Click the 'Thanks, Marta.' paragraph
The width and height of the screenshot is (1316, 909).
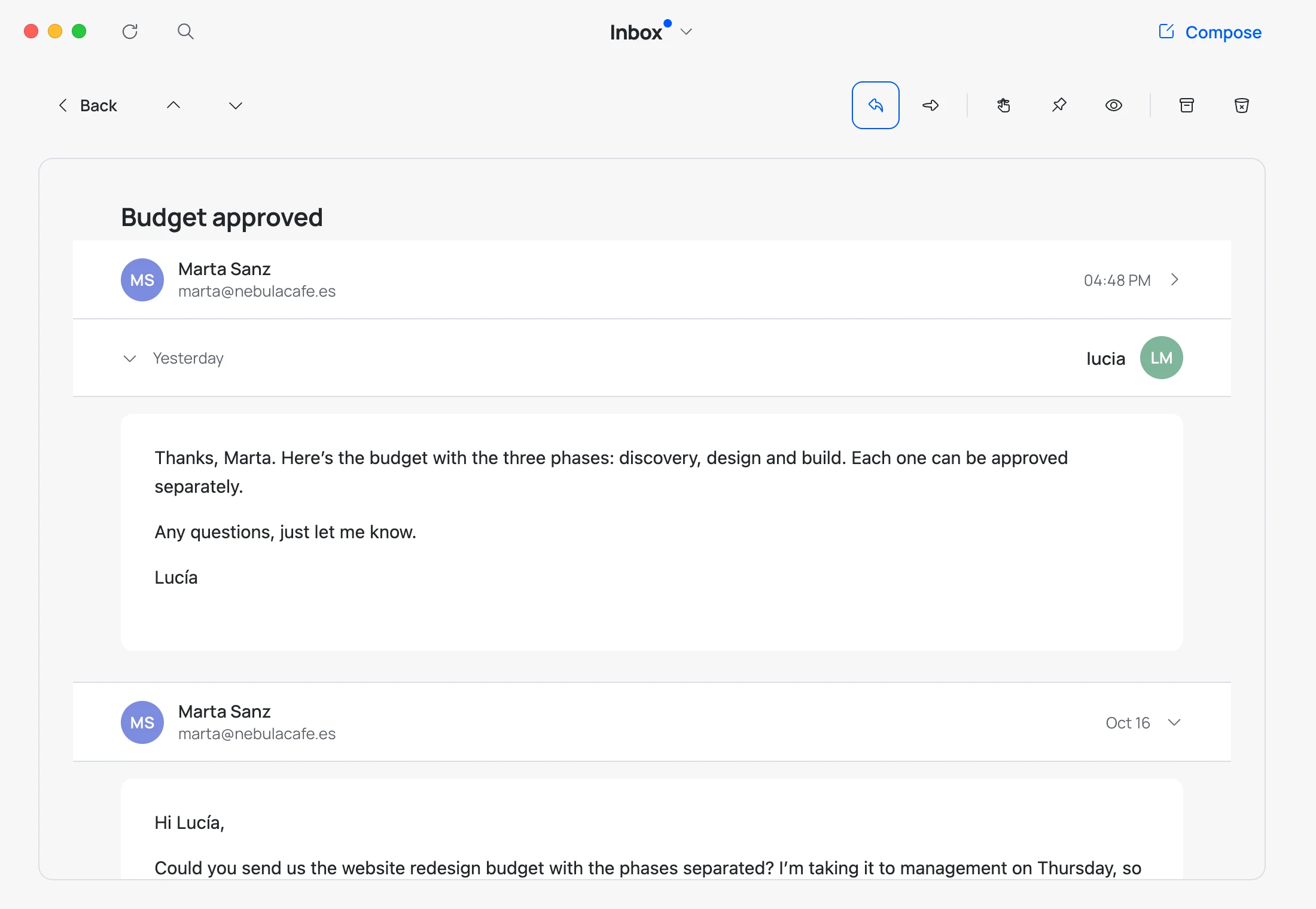click(611, 472)
